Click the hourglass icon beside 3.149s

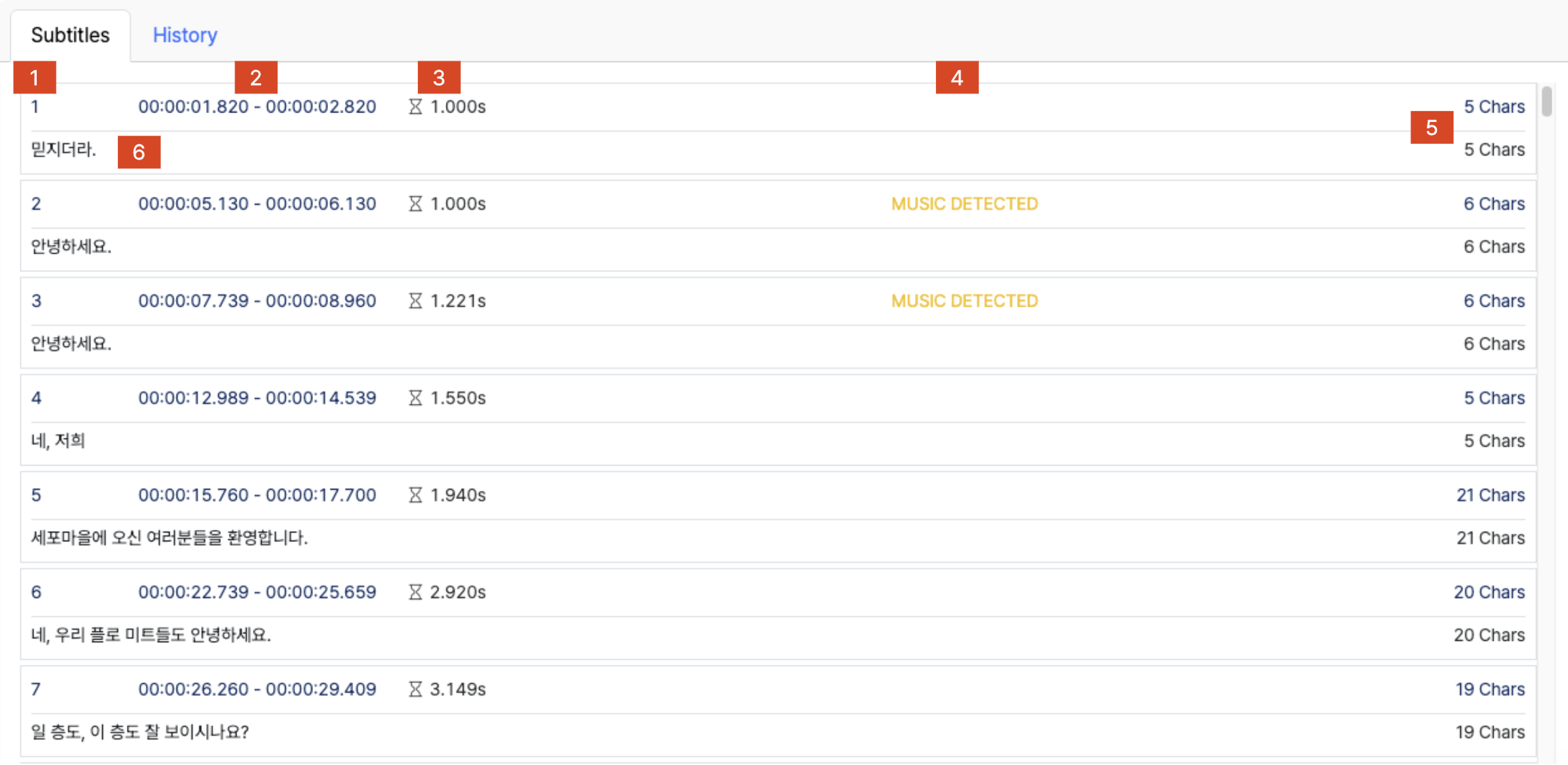pos(415,689)
